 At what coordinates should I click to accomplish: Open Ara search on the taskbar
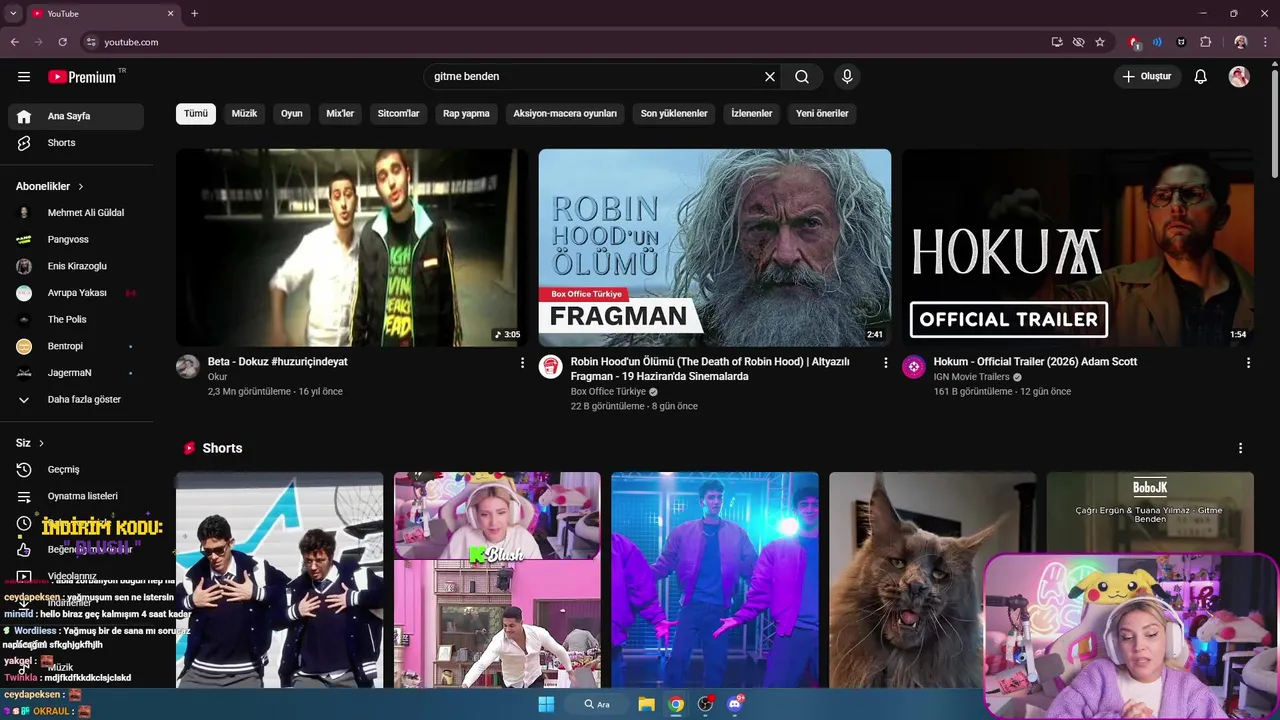point(597,704)
